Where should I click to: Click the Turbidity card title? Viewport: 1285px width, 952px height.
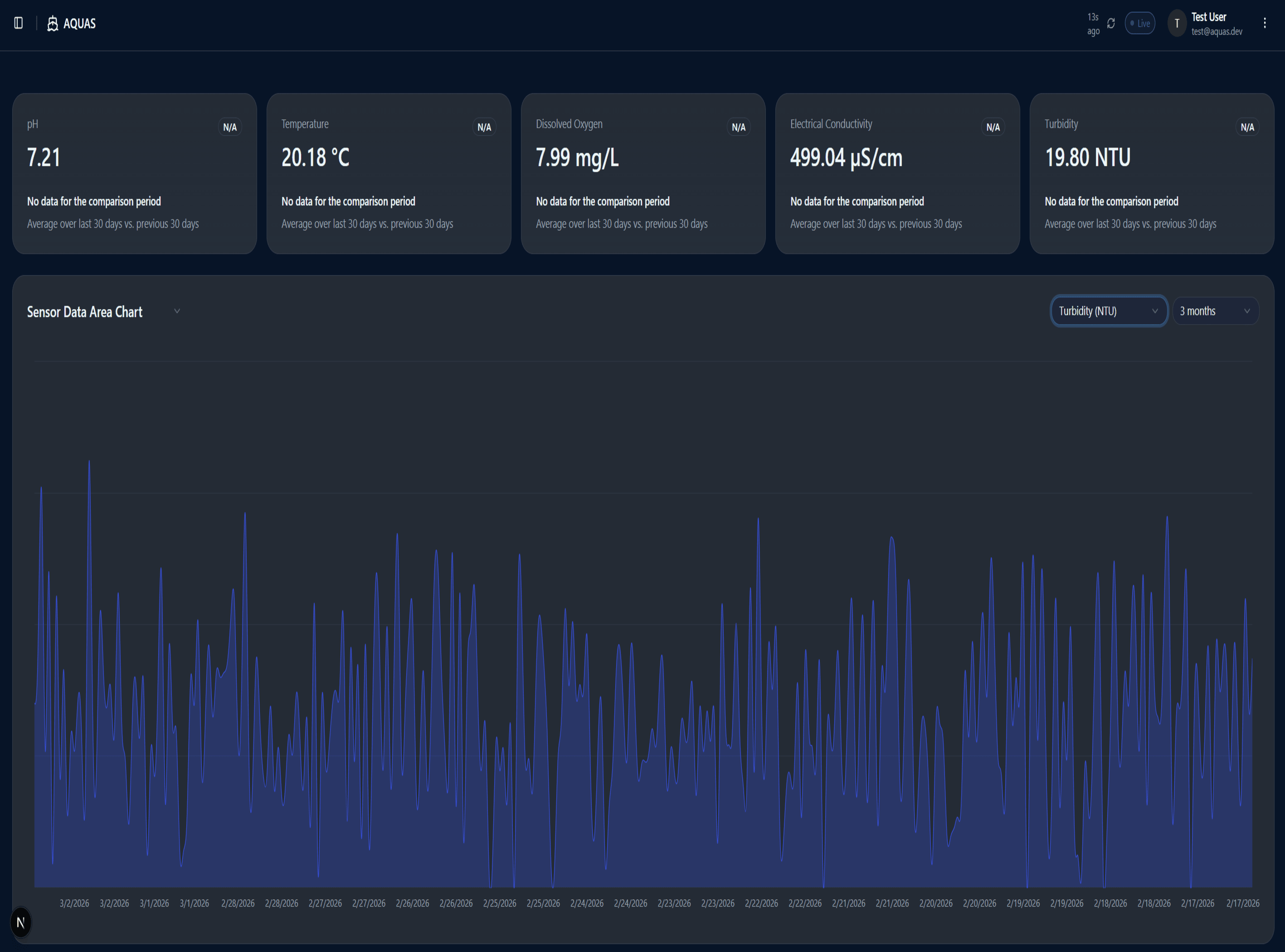[1061, 124]
